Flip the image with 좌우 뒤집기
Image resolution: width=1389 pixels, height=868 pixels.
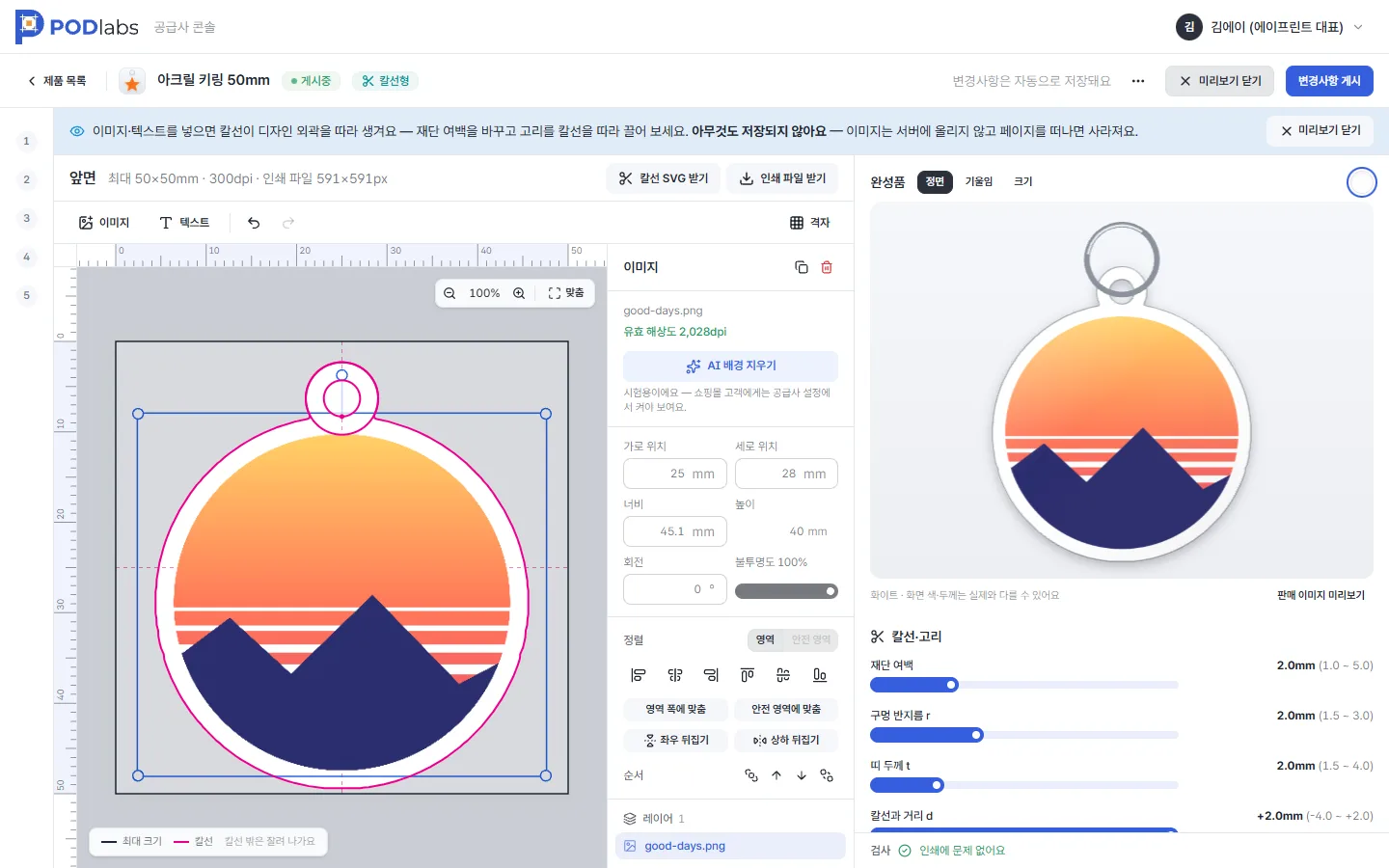[x=676, y=741]
